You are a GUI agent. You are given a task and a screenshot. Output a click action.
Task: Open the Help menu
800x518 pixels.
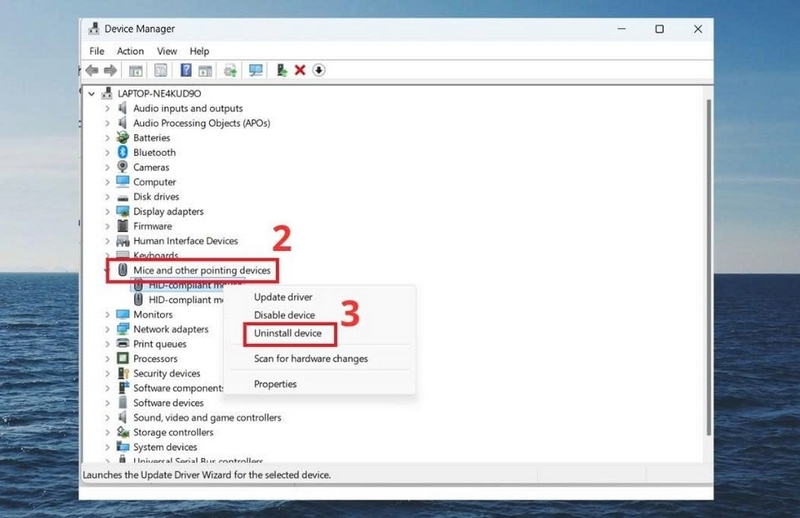[x=199, y=51]
